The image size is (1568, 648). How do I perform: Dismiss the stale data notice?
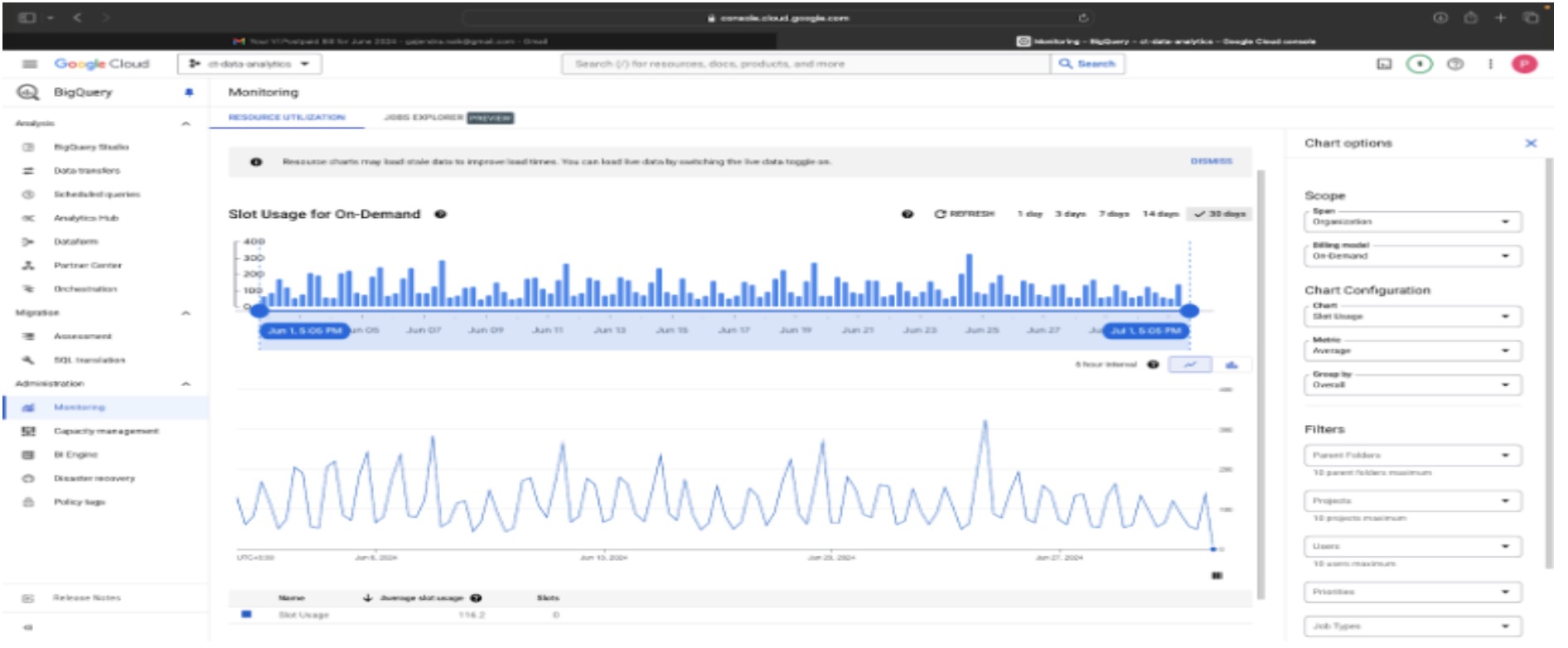pos(1211,162)
